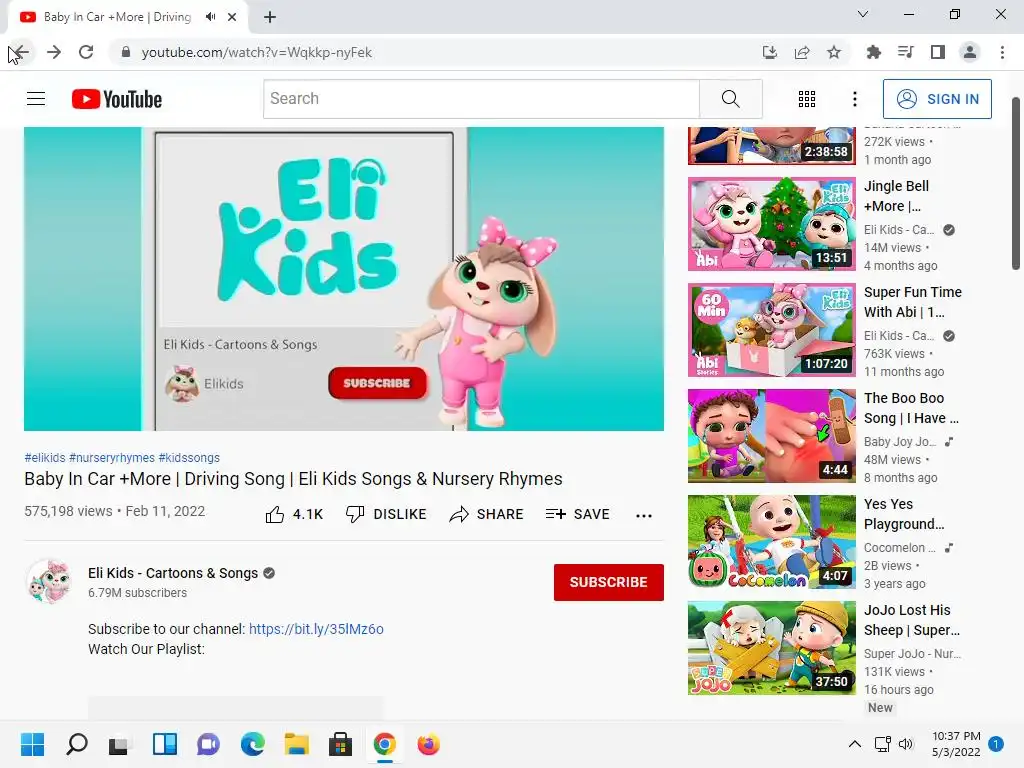Open File Explorer from taskbar

tap(296, 744)
